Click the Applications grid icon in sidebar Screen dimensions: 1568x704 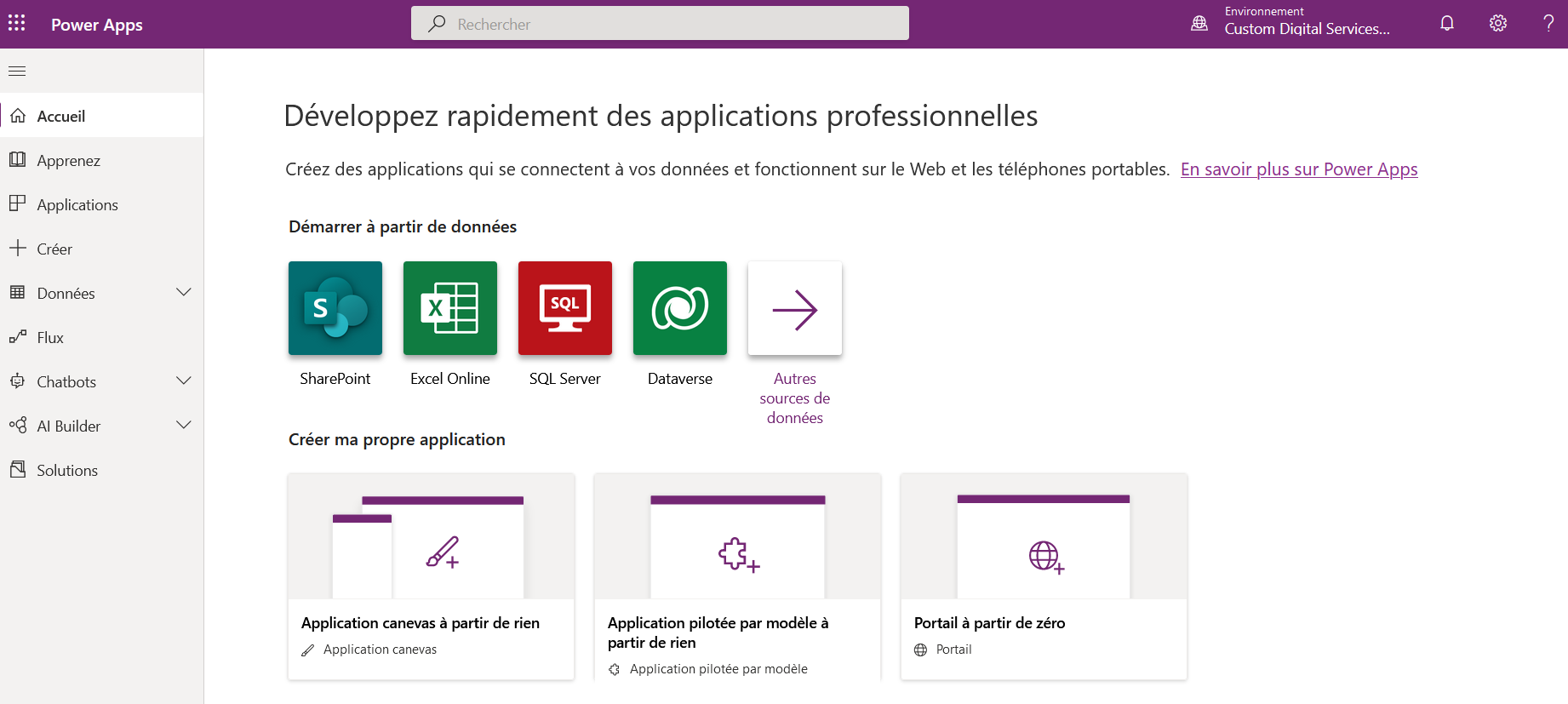point(18,203)
